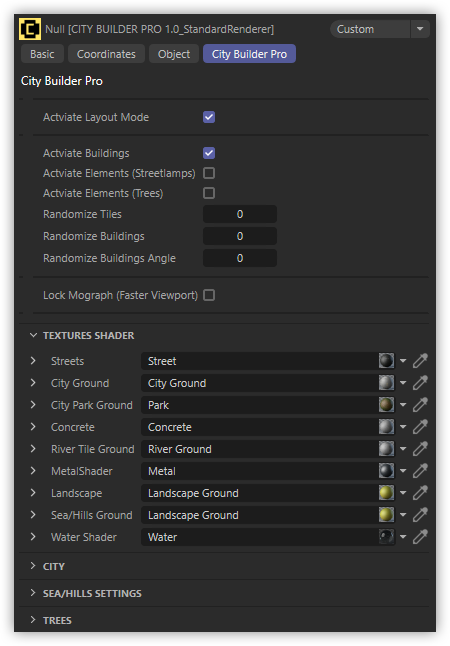The width and height of the screenshot is (450, 646).
Task: Expand the City Park Ground chevron
Action: click(33, 405)
